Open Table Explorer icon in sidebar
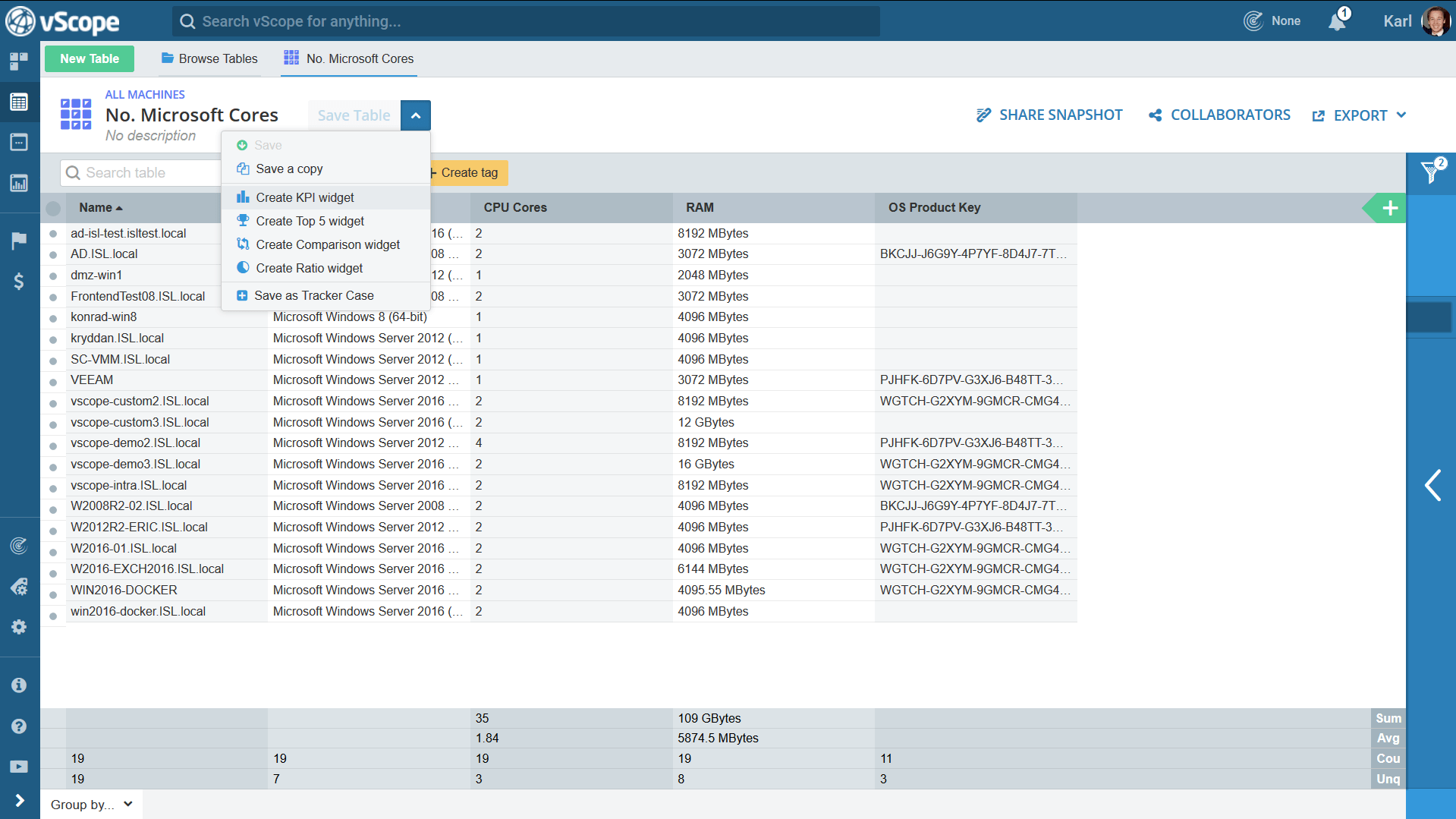This screenshot has width=1456, height=819. [19, 102]
